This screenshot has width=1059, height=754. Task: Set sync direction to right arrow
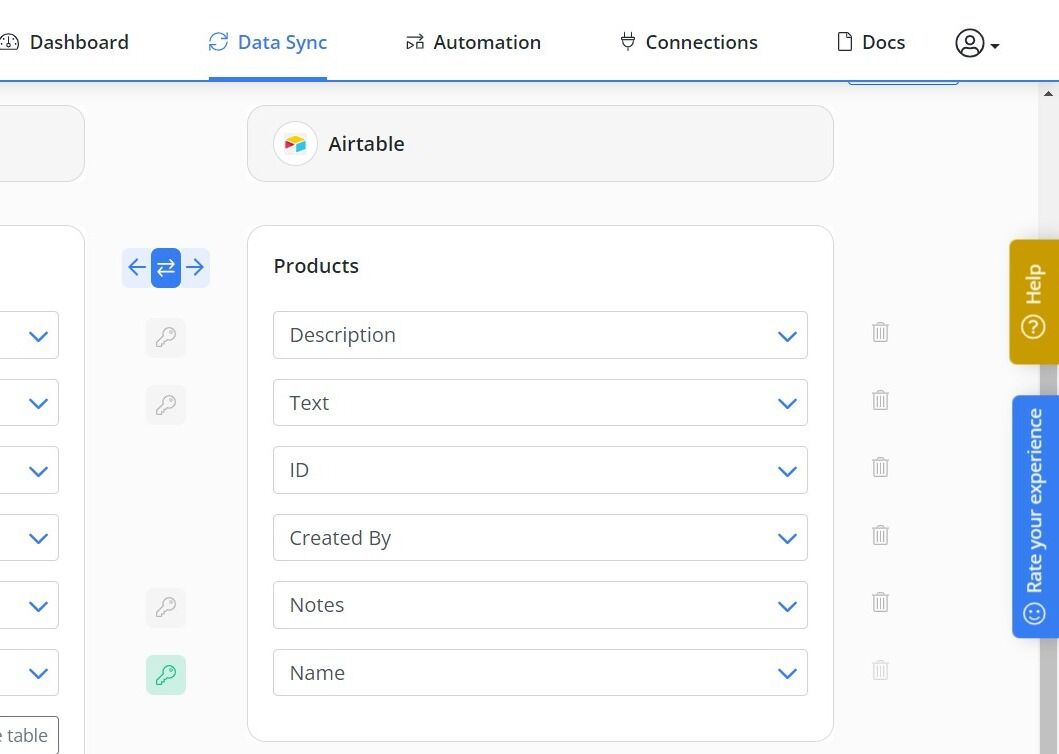point(195,268)
